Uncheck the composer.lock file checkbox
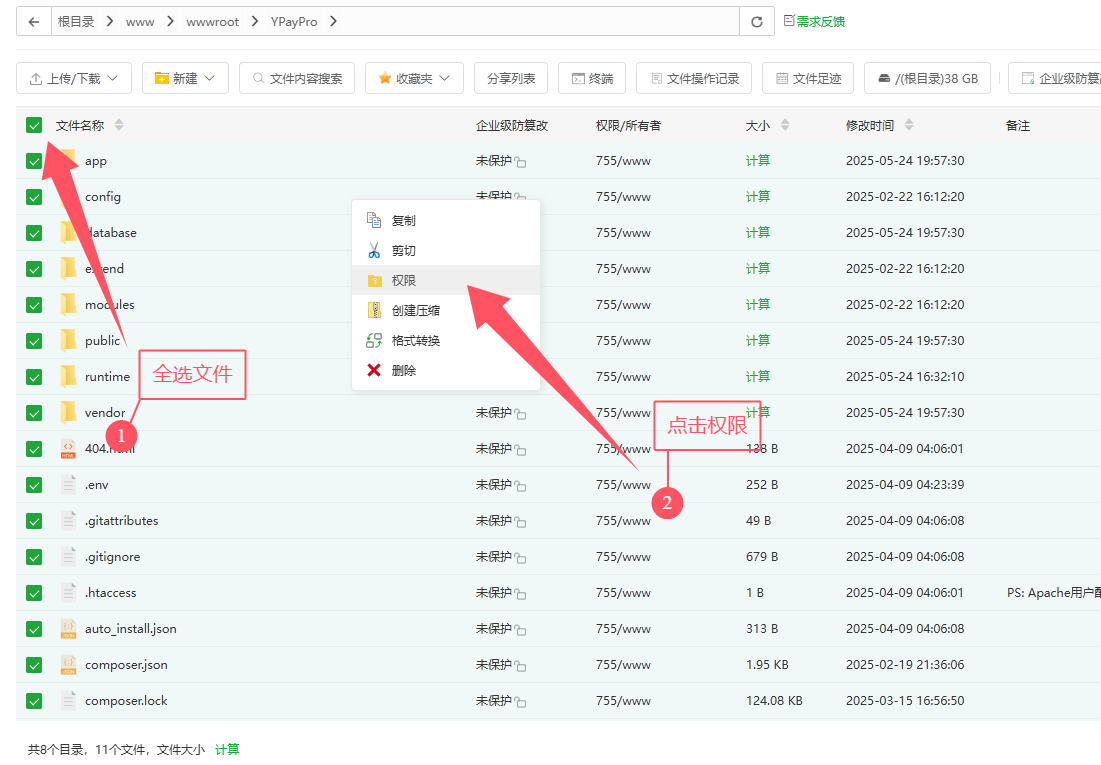 click(34, 700)
